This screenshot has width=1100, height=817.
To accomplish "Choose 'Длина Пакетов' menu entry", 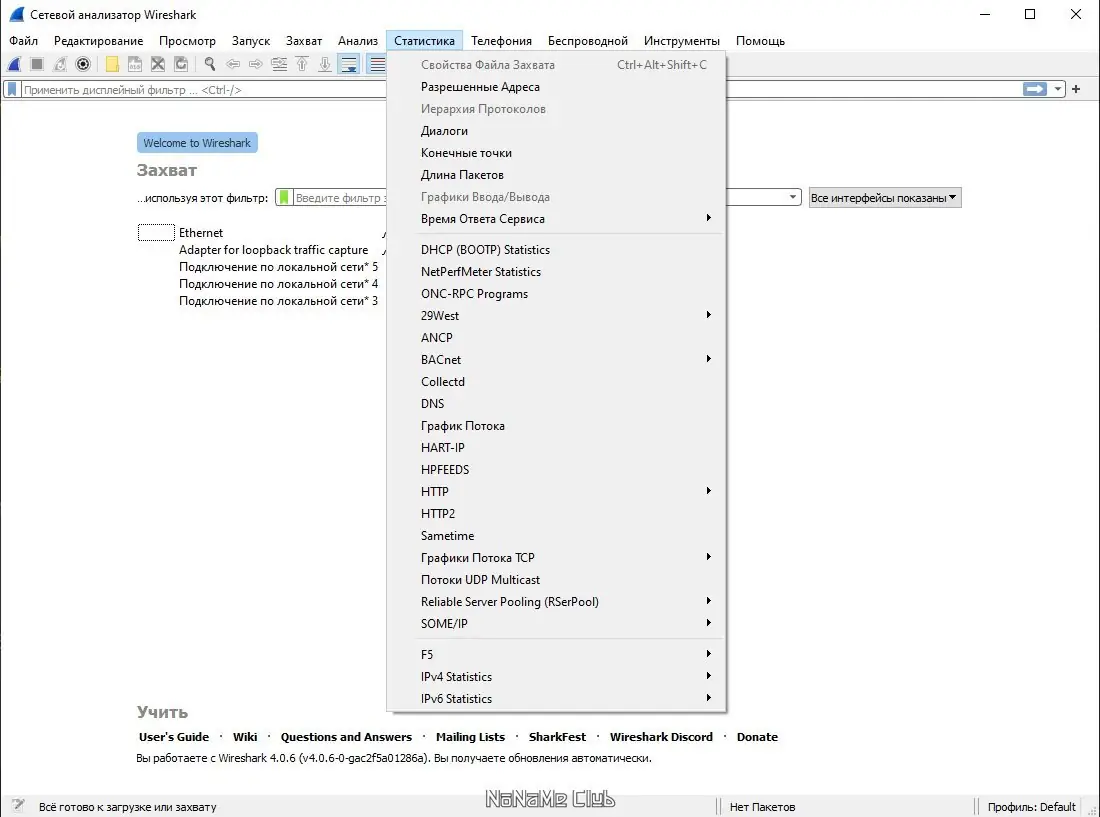I will pyautogui.click(x=556, y=175).
